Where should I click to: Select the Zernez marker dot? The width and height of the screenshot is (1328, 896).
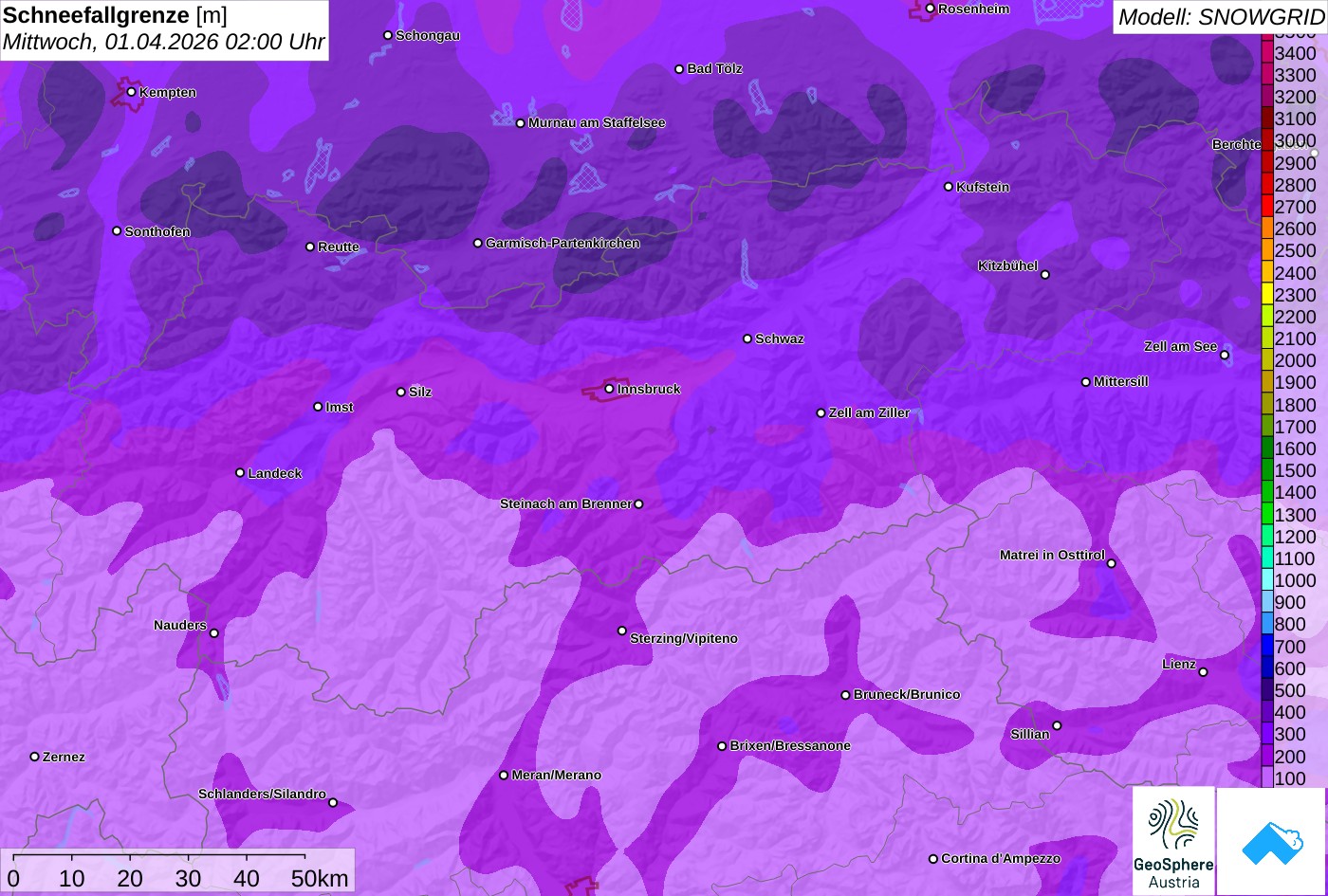(34, 757)
